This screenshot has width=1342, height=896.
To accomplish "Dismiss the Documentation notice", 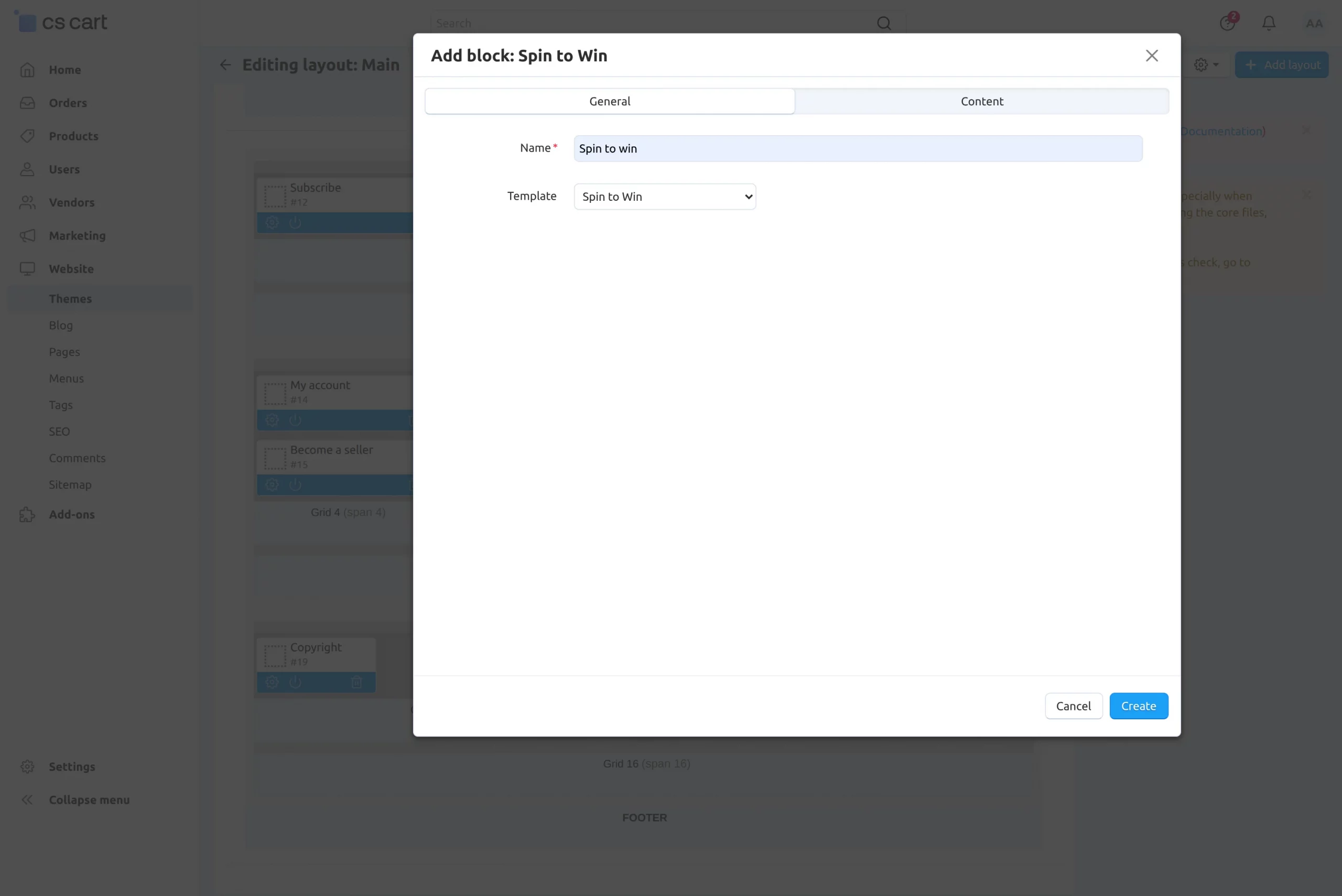I will 1305,131.
